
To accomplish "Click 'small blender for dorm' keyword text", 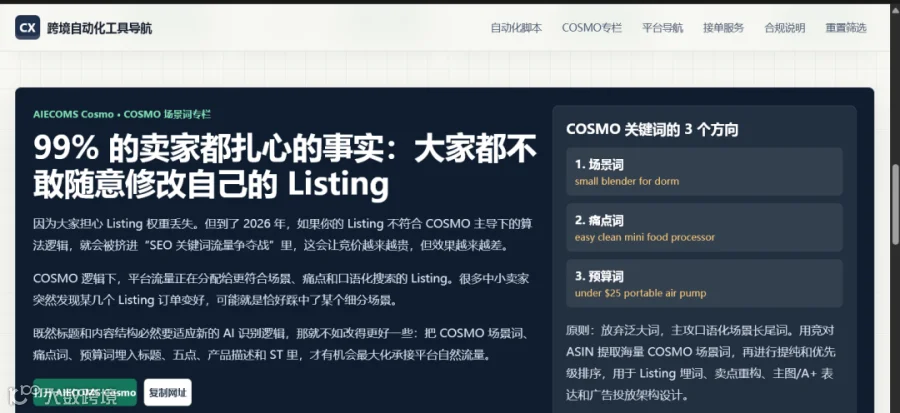I will pyautogui.click(x=627, y=181).
